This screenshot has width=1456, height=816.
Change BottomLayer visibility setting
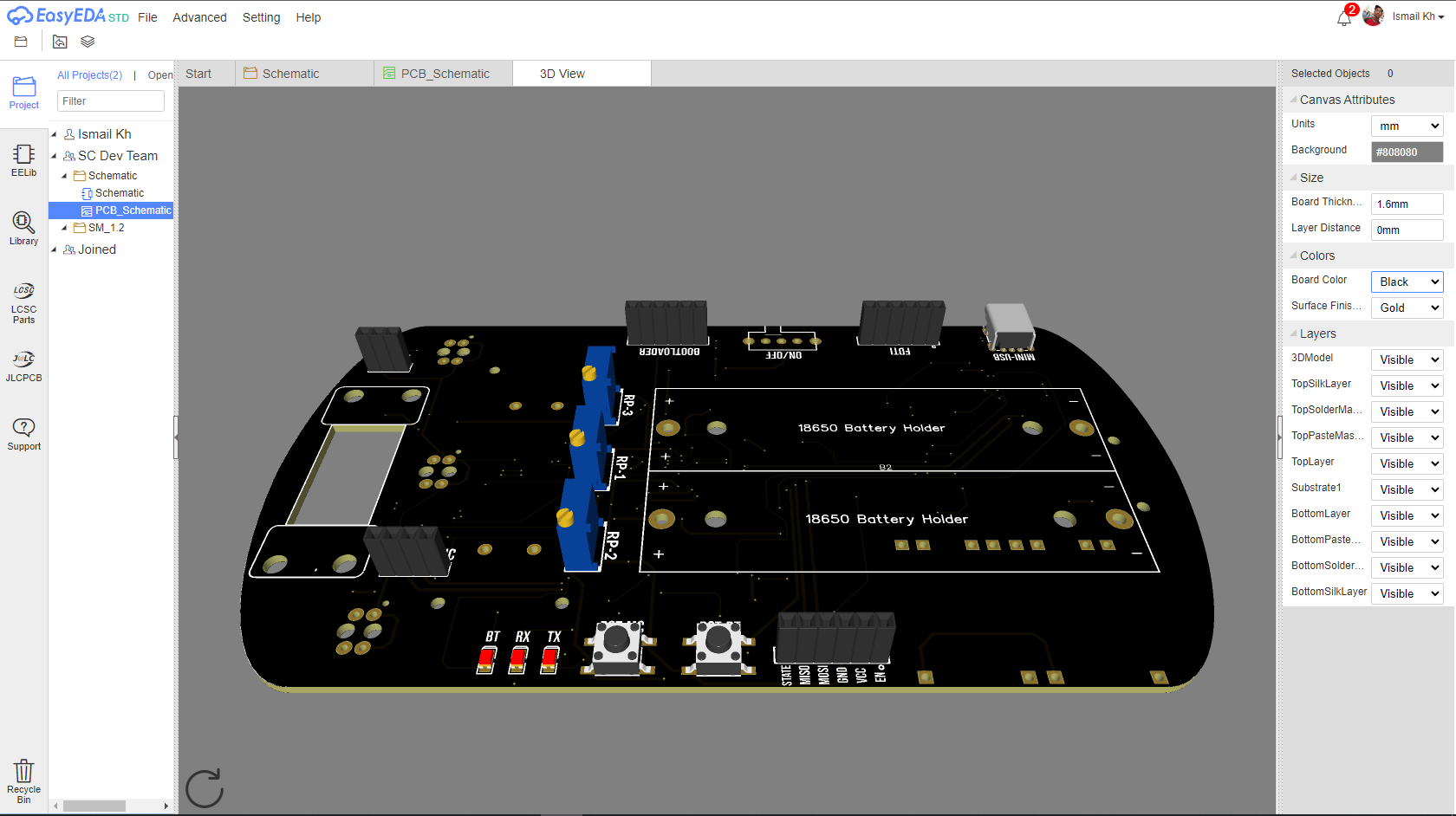click(x=1407, y=515)
